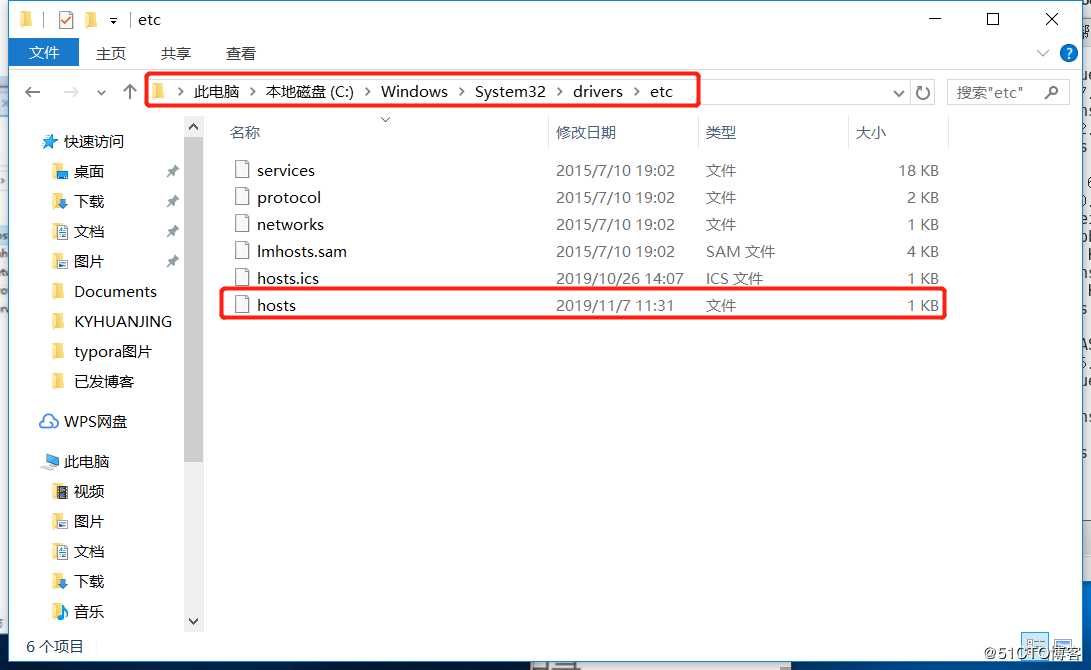Click the pin icon beside 桌面
Image resolution: width=1091 pixels, height=670 pixels.
tap(173, 171)
